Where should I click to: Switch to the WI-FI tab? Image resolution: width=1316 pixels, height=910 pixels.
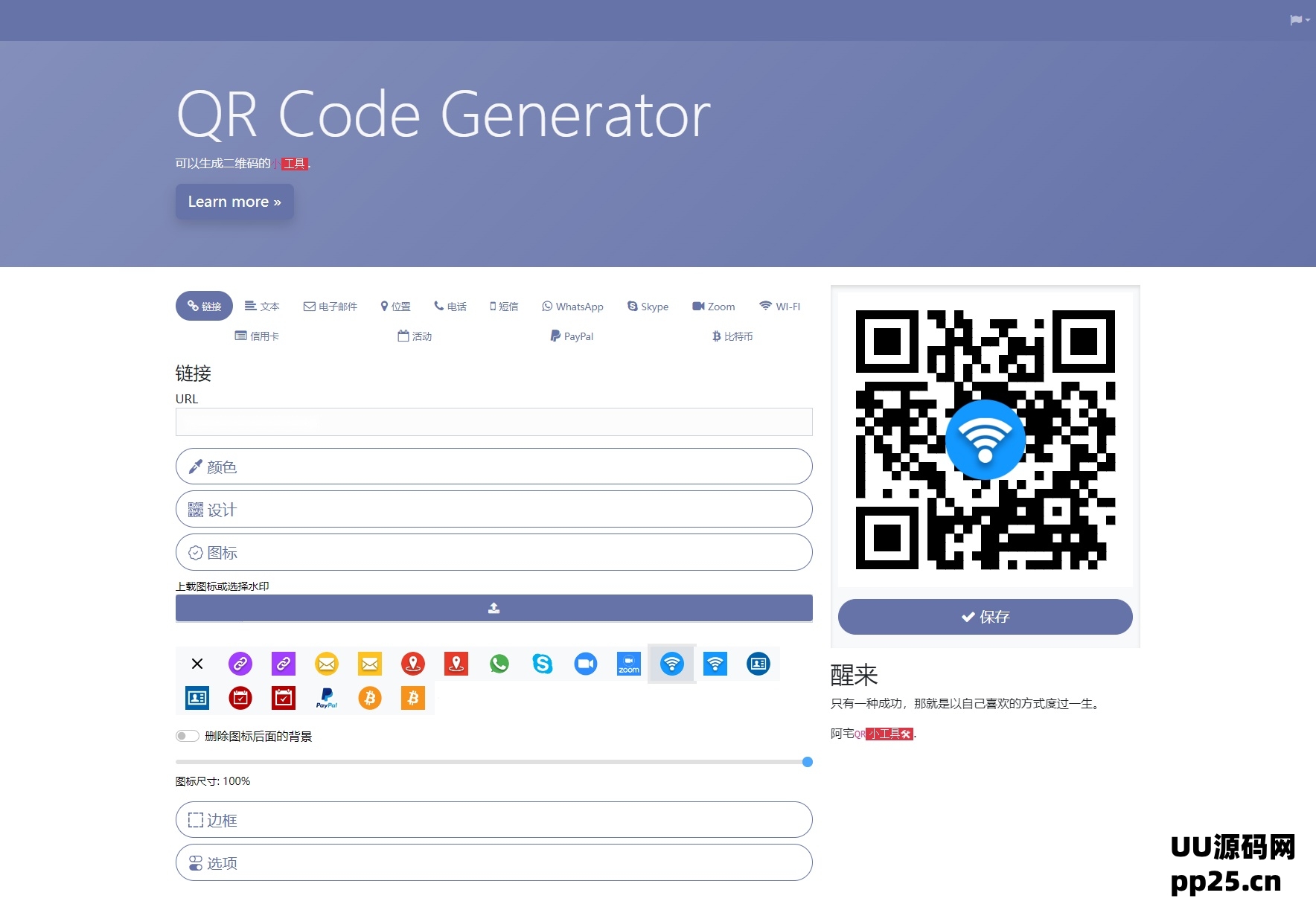779,307
